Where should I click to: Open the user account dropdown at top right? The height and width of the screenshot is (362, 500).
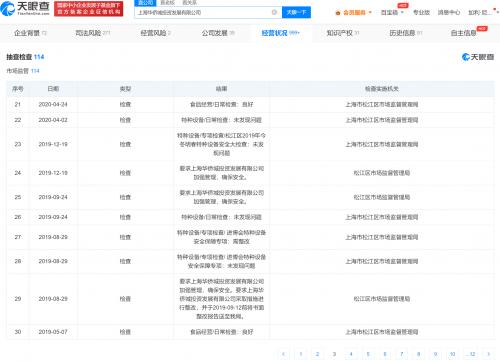click(483, 13)
